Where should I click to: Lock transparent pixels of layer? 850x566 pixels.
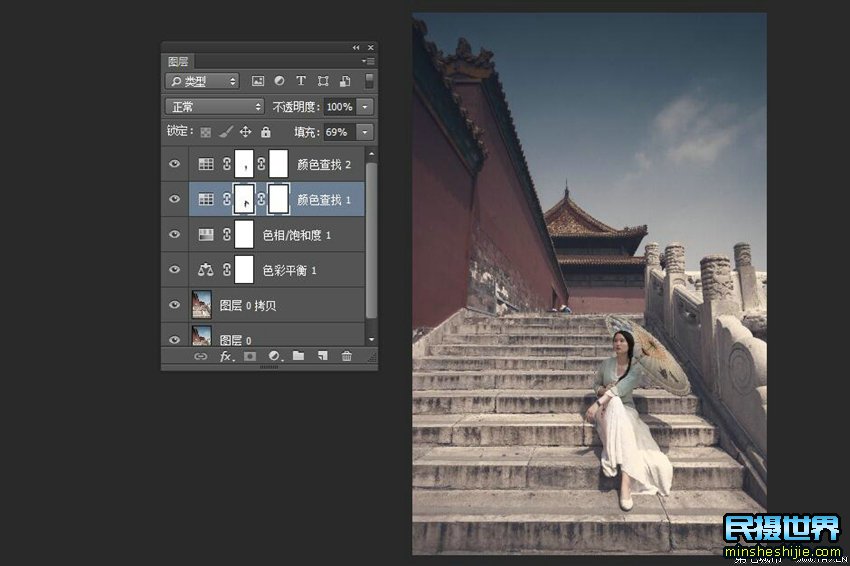coord(205,132)
